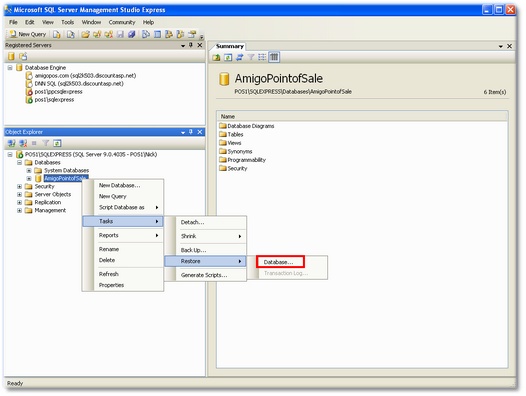This screenshot has height=396, width=526.
Task: Choose Refresh from context menu
Action: [123, 274]
